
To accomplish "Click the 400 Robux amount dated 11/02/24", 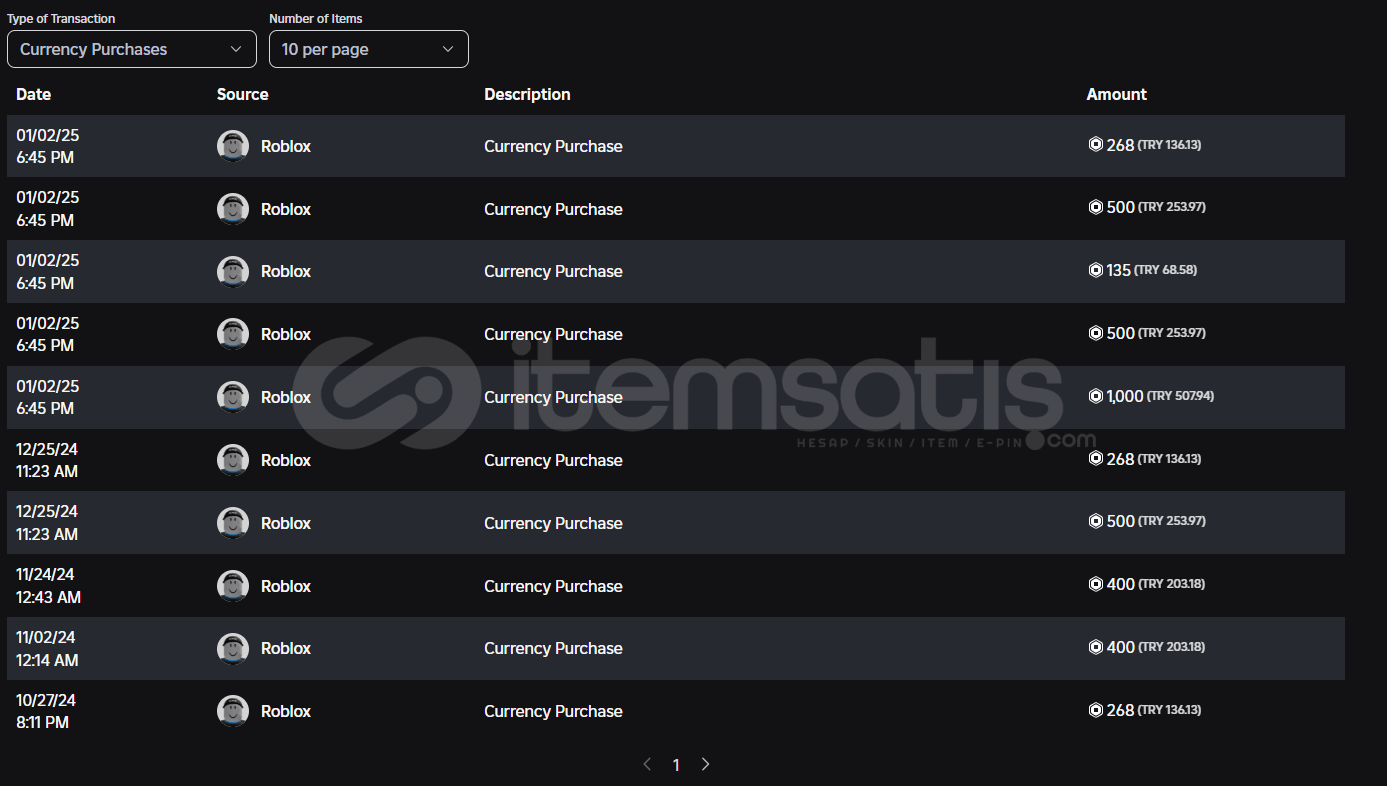I will point(1120,647).
